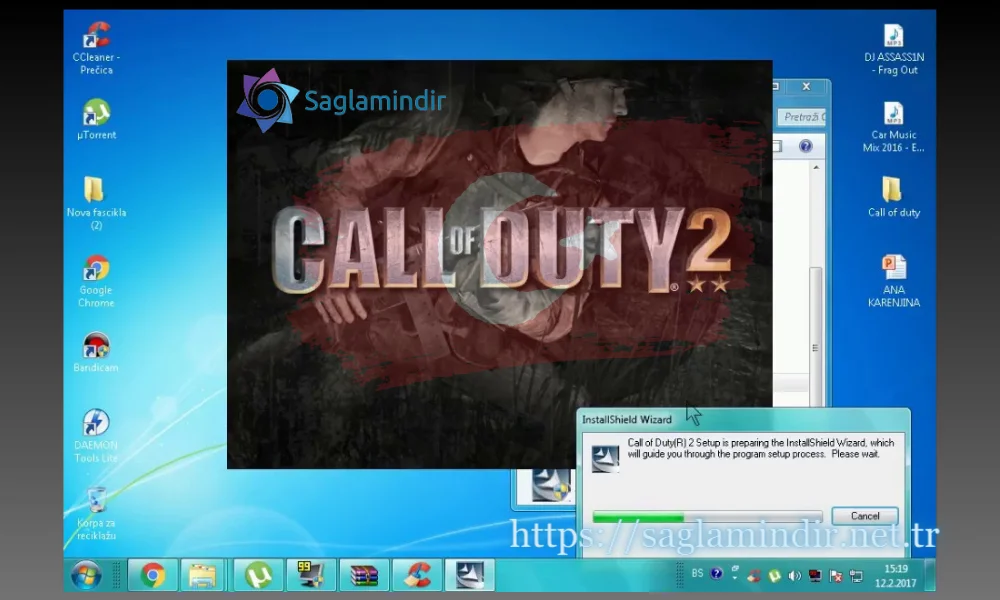1000x600 pixels.
Task: Open the volume speaker tray icon
Action: (795, 576)
